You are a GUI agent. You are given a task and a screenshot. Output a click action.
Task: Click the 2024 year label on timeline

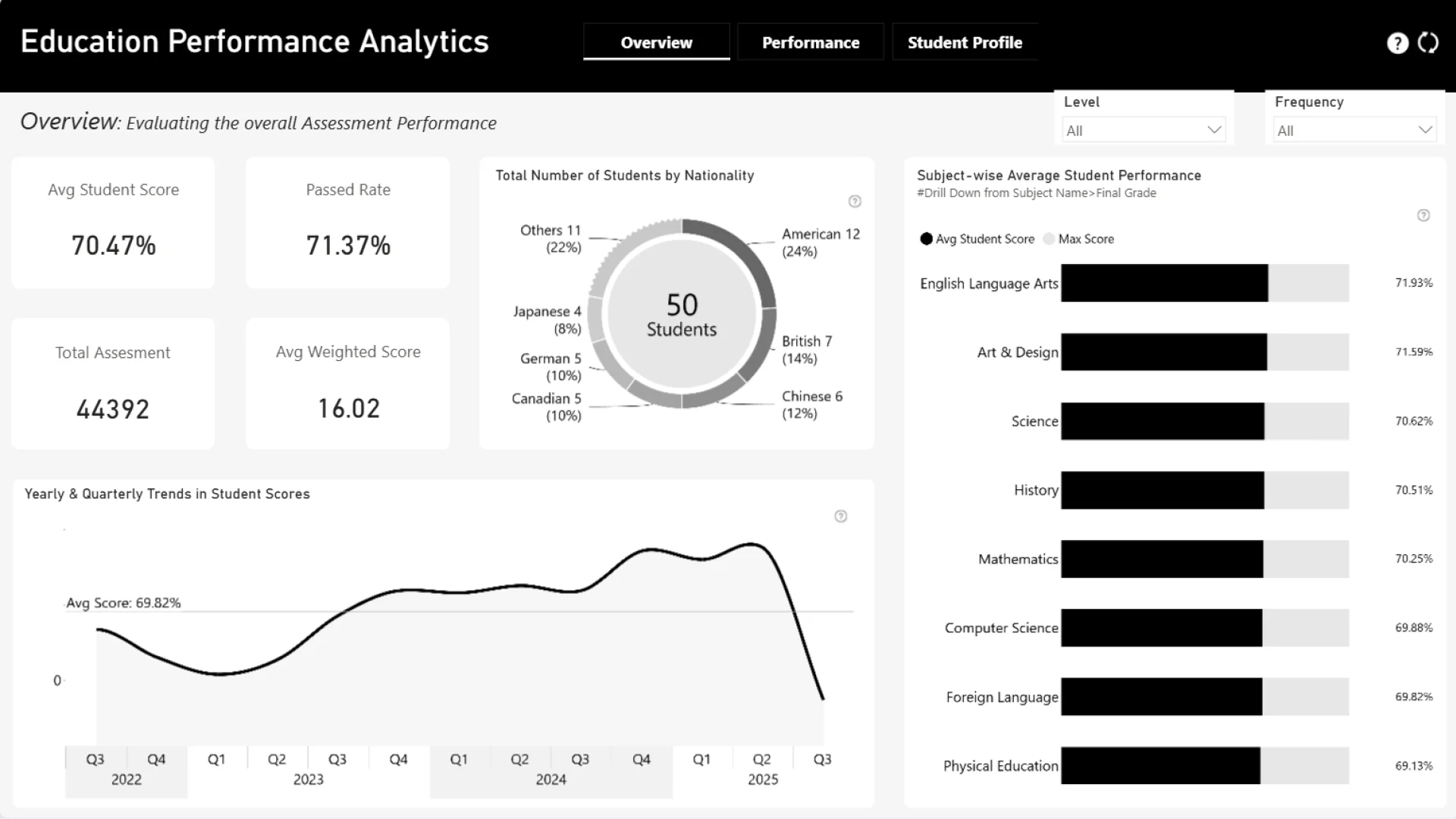pos(551,780)
